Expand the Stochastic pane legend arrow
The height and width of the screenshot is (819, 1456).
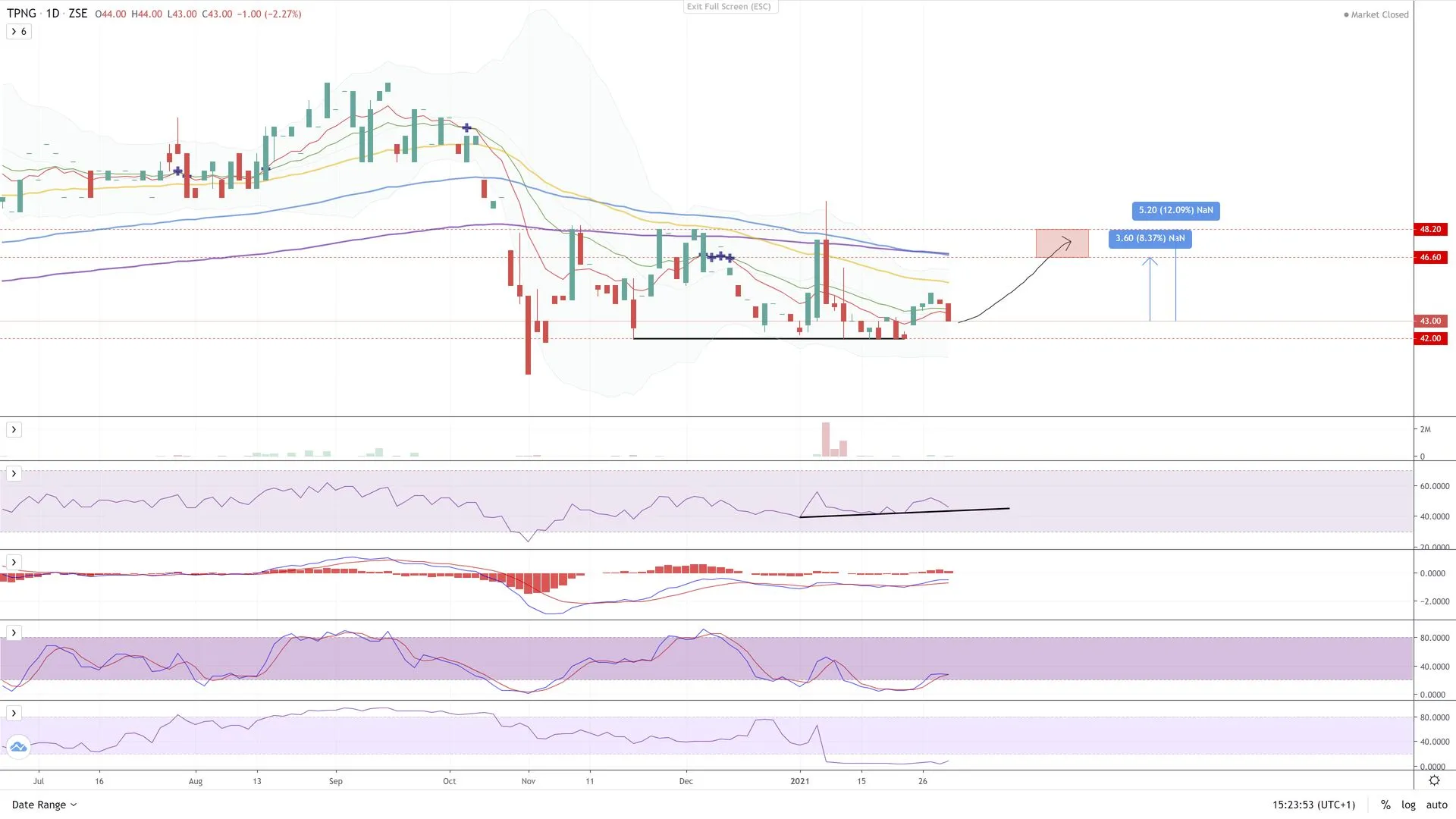click(x=14, y=633)
